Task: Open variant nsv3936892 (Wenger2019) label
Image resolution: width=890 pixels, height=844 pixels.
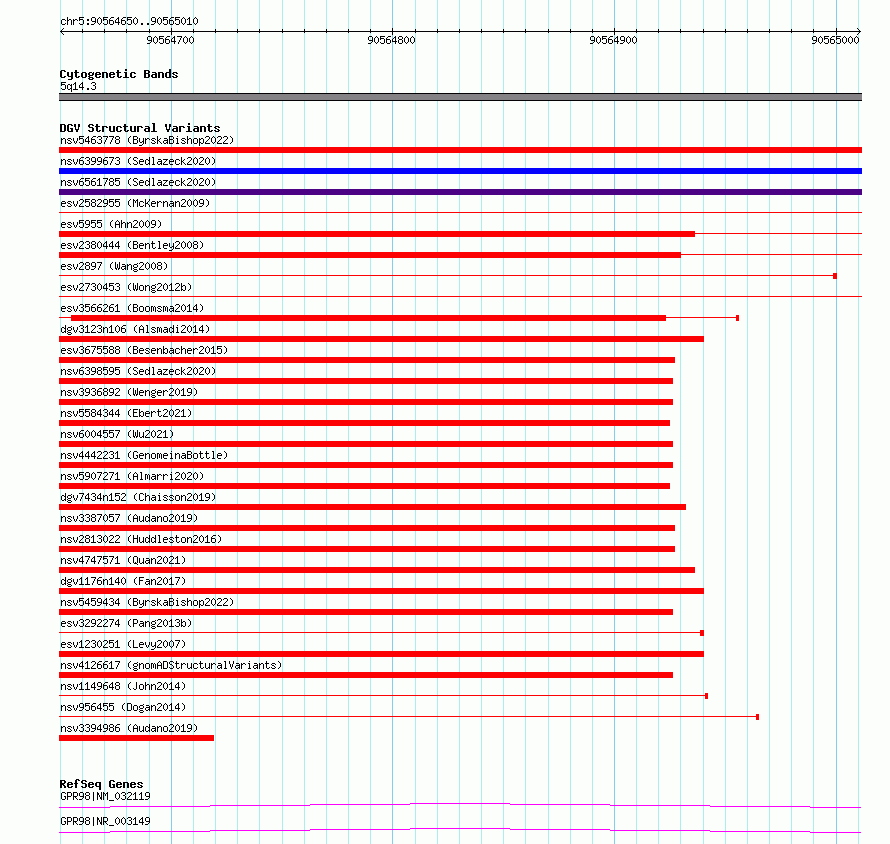Action: pyautogui.click(x=129, y=392)
